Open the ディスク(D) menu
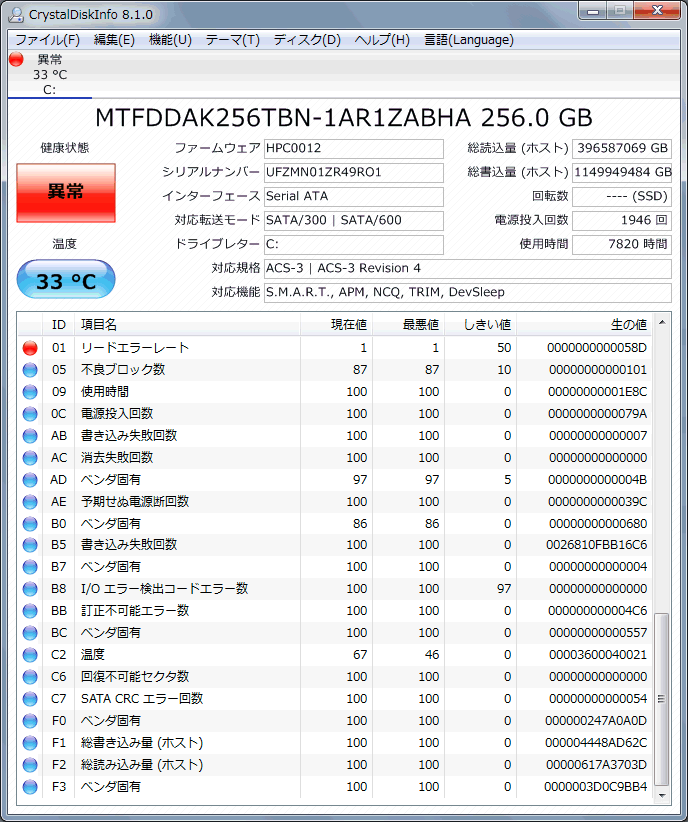 (x=307, y=40)
